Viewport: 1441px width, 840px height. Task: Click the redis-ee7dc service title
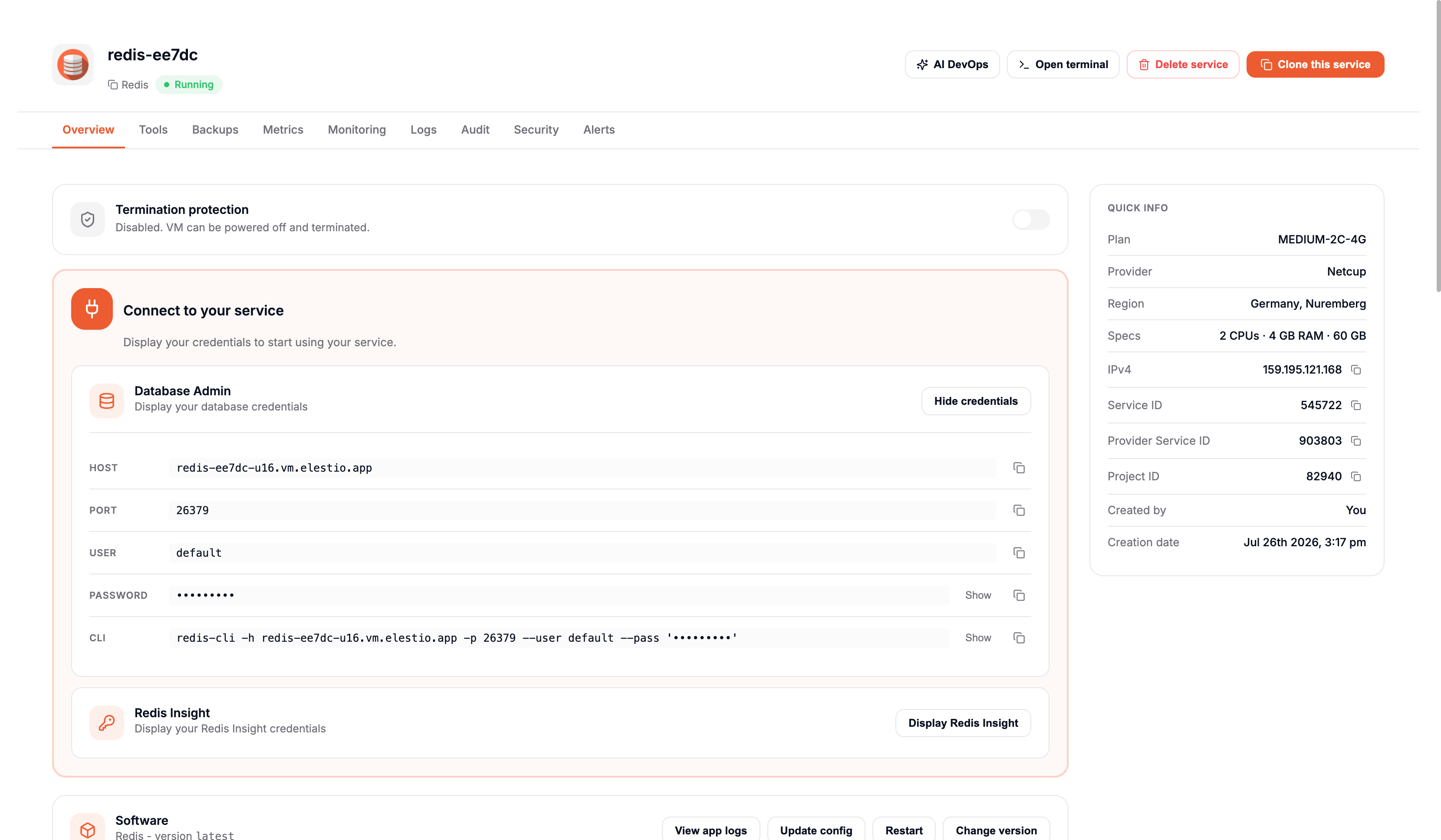153,55
